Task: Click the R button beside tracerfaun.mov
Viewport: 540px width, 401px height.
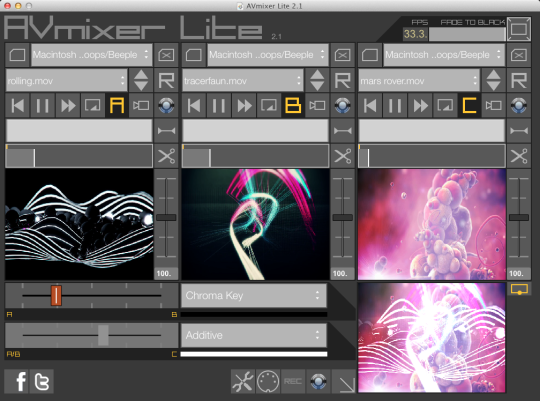Action: click(343, 80)
